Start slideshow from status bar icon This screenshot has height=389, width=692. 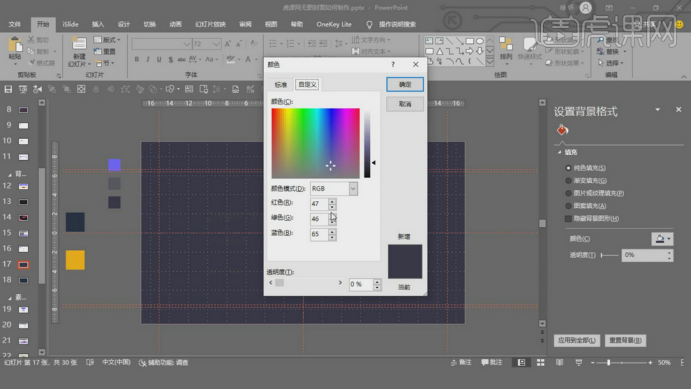579,363
